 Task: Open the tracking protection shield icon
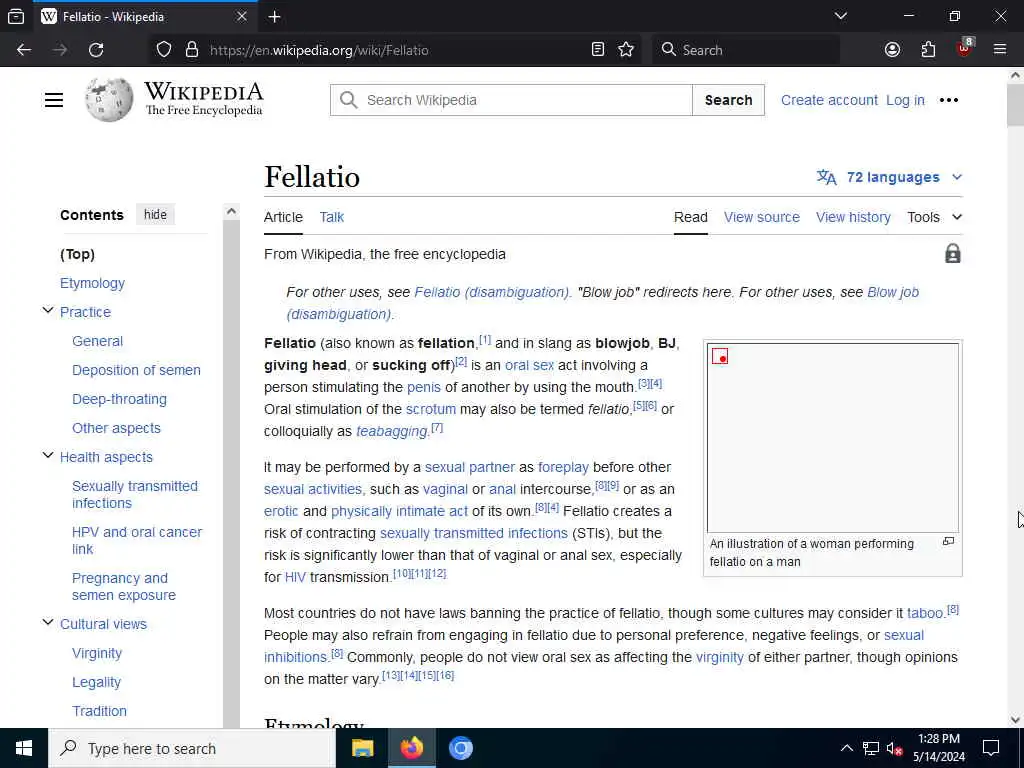pyautogui.click(x=164, y=50)
